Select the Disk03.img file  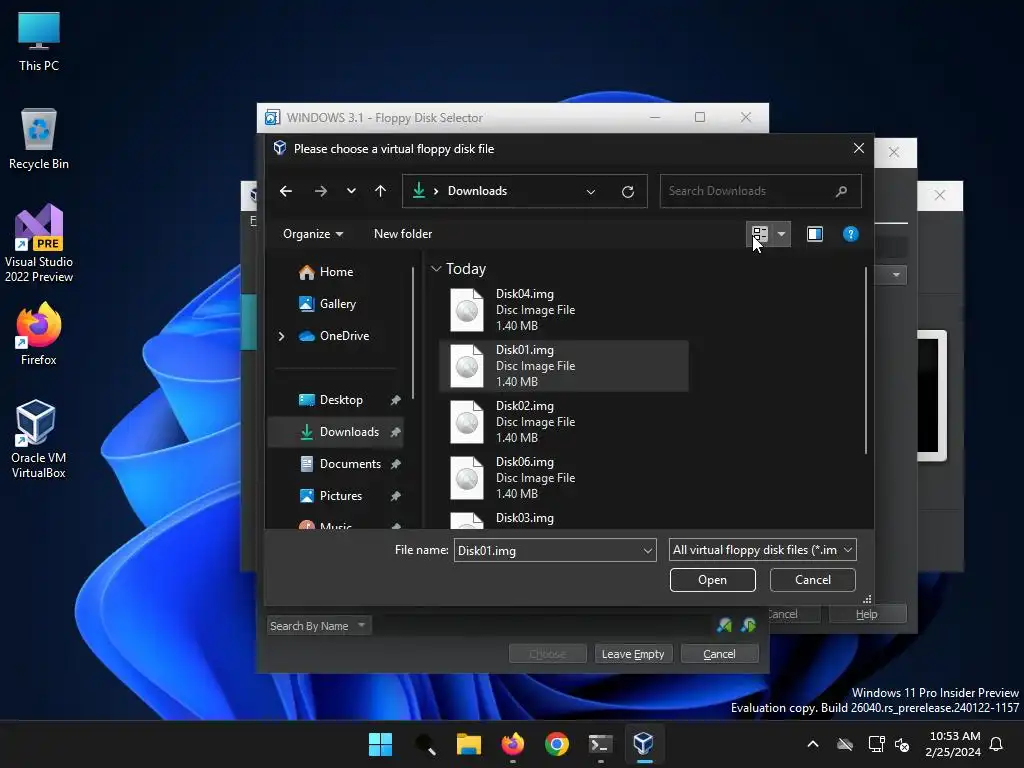point(564,519)
